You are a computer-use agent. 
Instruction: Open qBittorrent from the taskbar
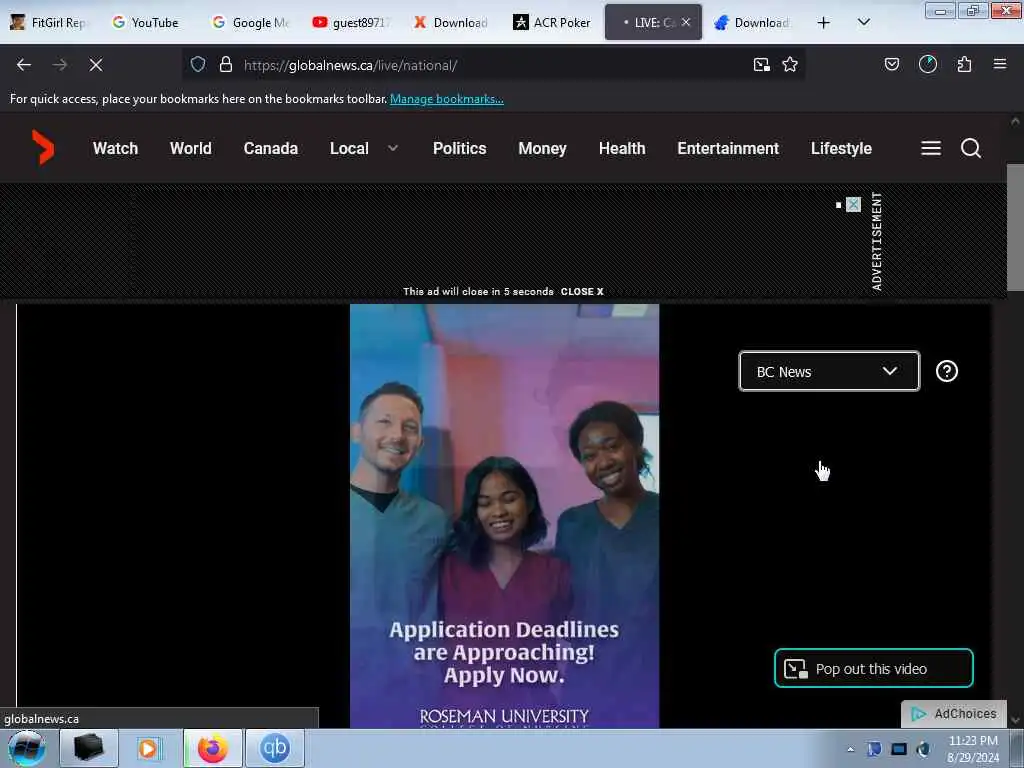(274, 748)
